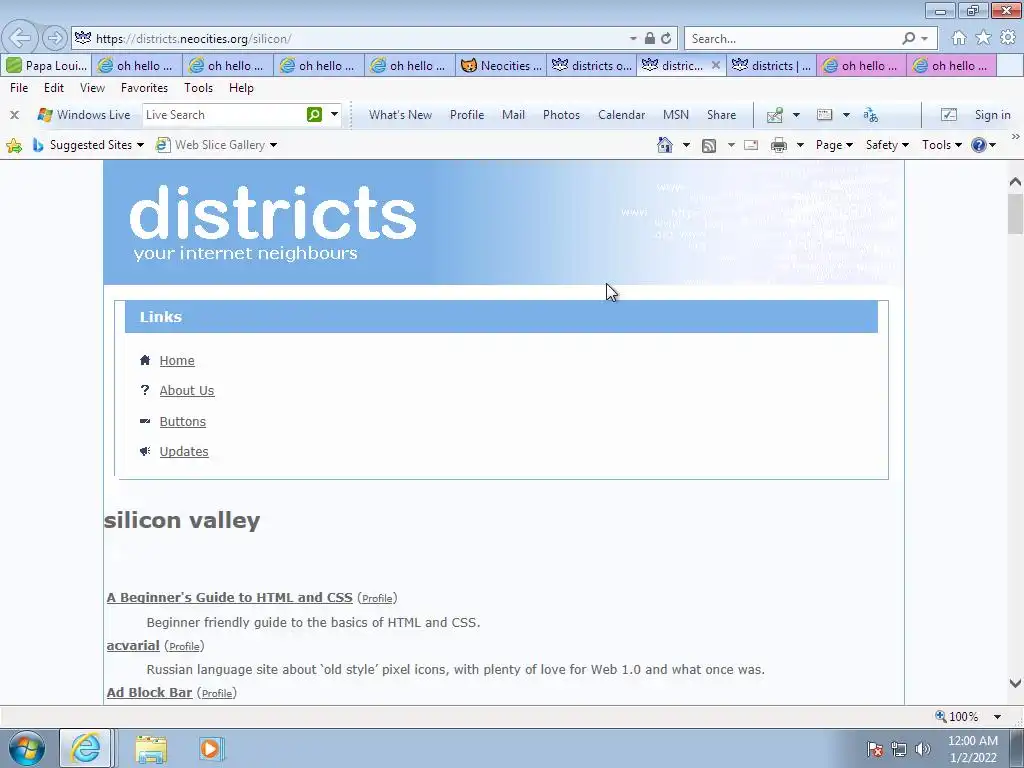The image size is (1024, 768).
Task: Open the Safety menu dropdown
Action: pyautogui.click(x=887, y=145)
